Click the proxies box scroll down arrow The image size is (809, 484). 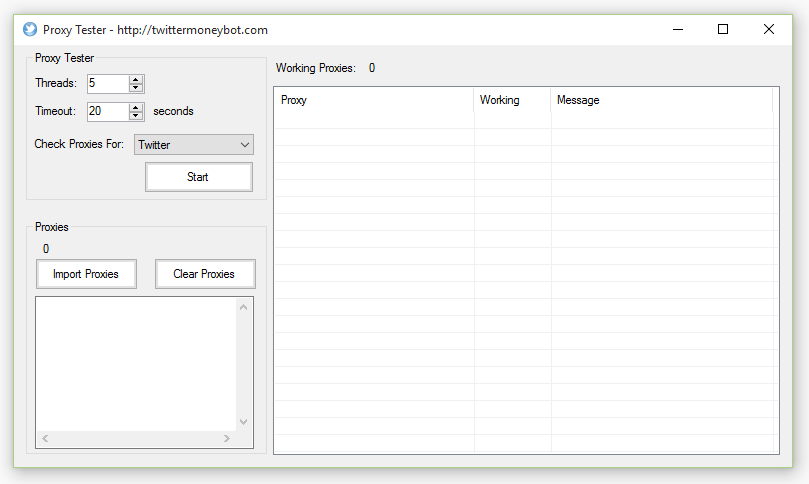244,422
